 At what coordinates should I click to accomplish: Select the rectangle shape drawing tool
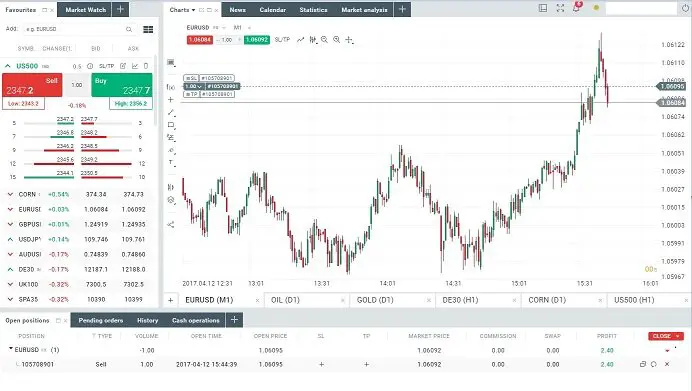tap(171, 125)
